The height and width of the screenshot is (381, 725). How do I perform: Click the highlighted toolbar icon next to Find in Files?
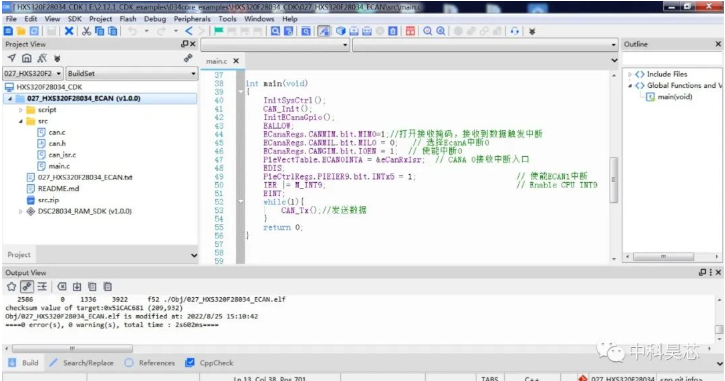(324, 31)
